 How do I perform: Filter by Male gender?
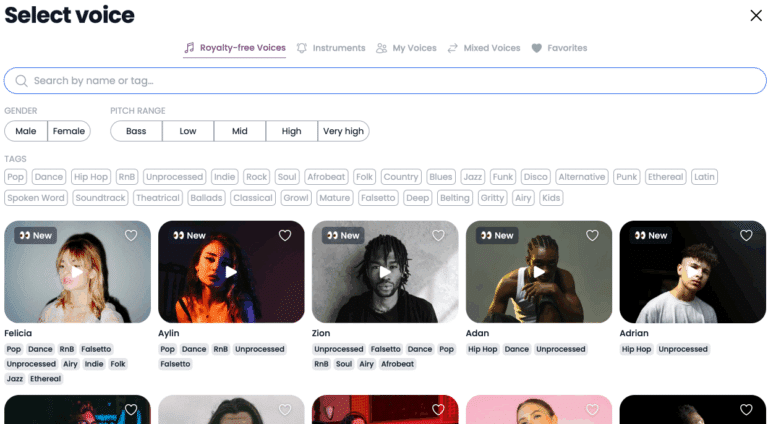[x=26, y=131]
